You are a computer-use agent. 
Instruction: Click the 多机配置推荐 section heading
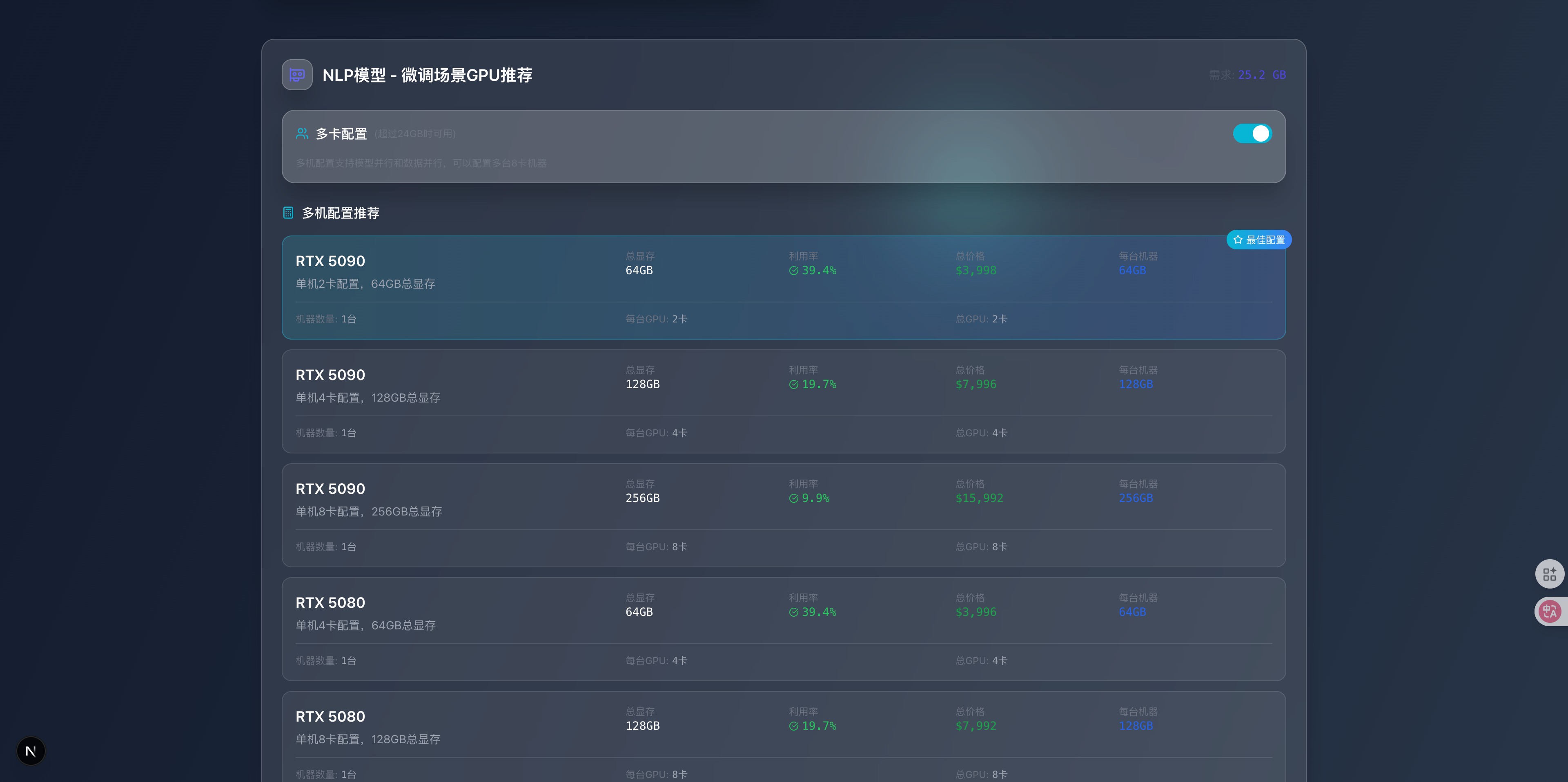340,213
